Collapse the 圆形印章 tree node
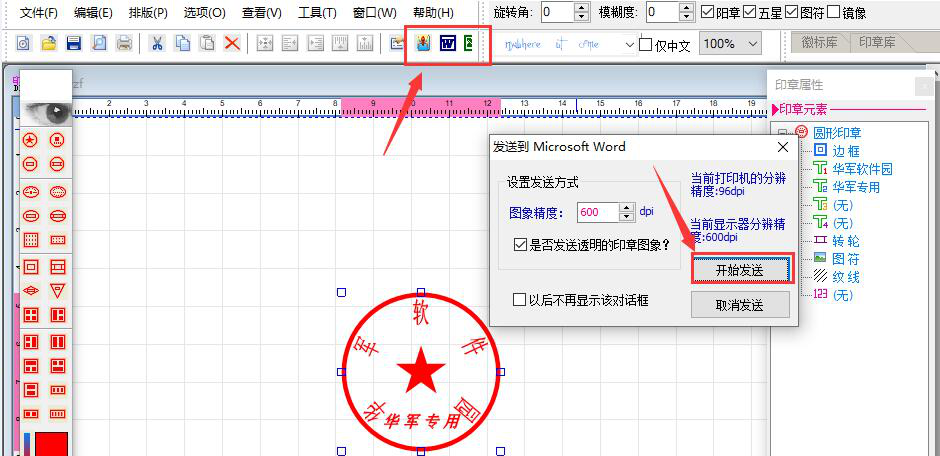The width and height of the screenshot is (940, 456). (x=782, y=134)
